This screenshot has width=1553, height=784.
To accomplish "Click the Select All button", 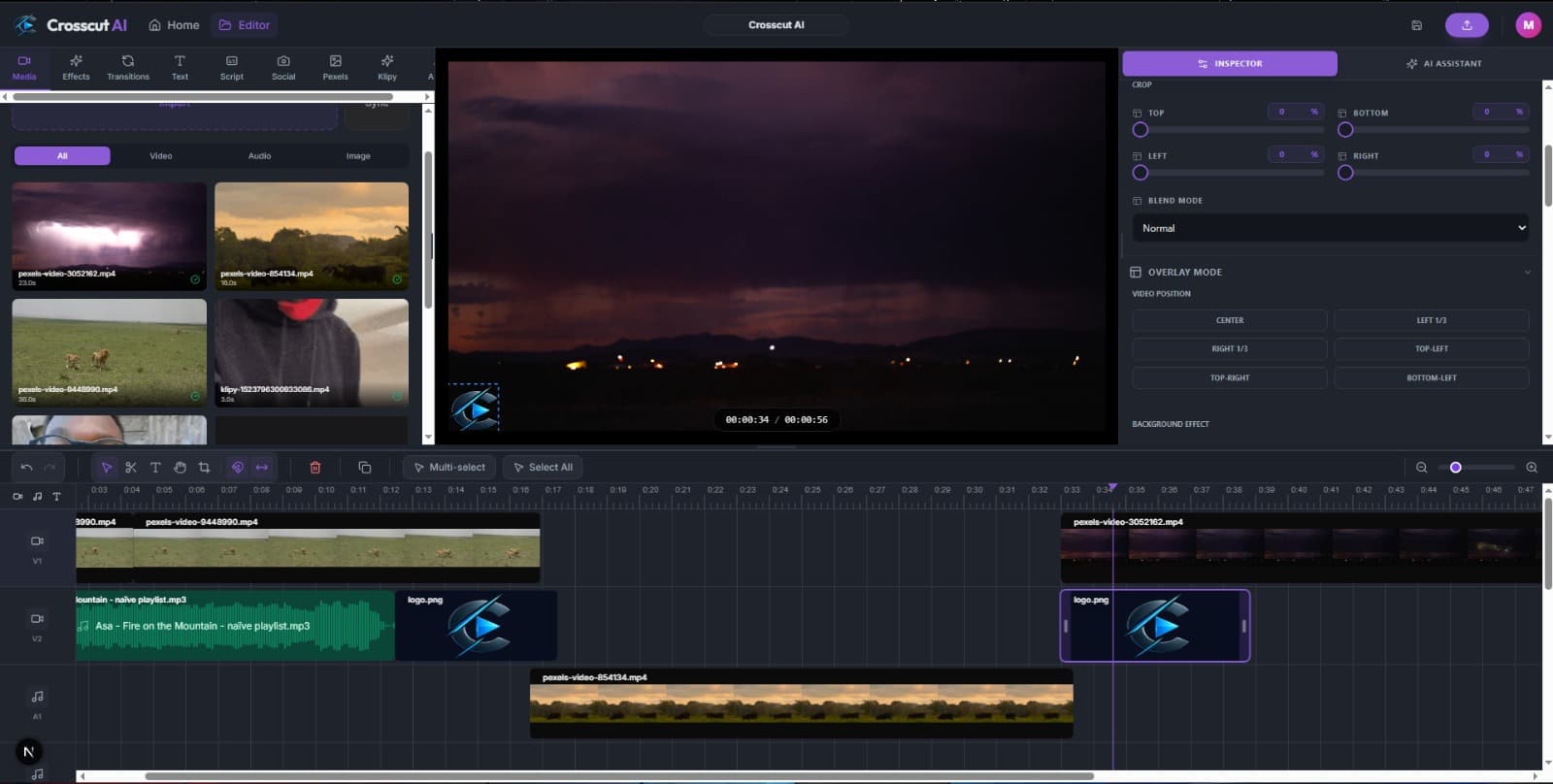I will coord(543,468).
